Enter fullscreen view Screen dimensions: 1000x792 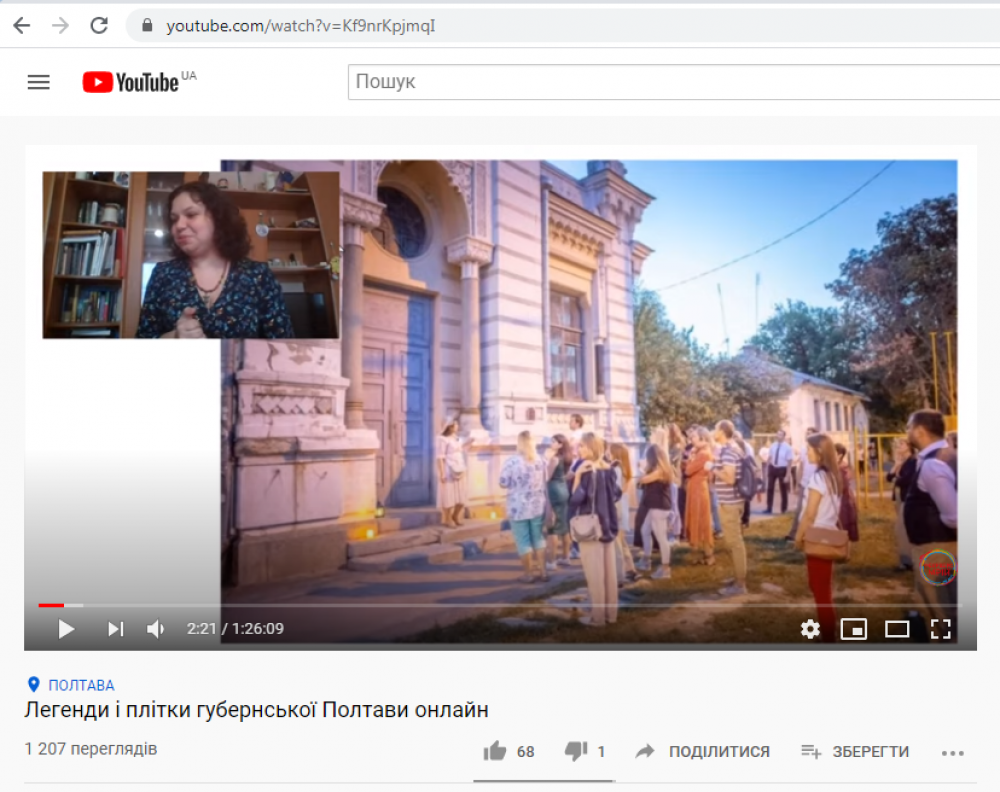point(940,629)
